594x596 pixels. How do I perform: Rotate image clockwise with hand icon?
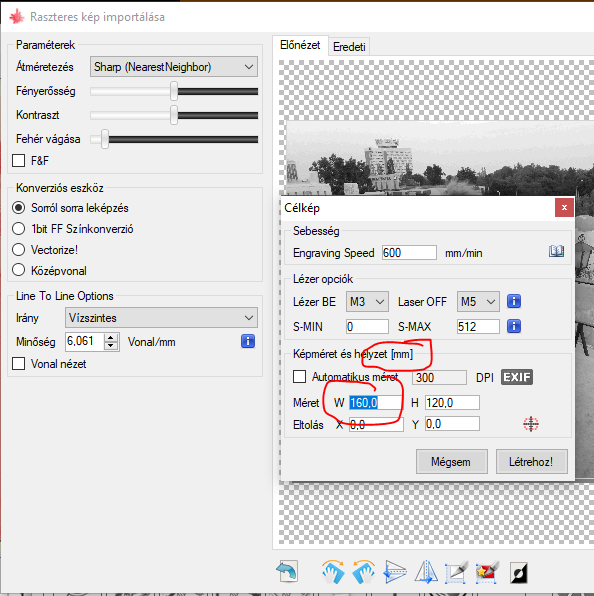[x=333, y=571]
